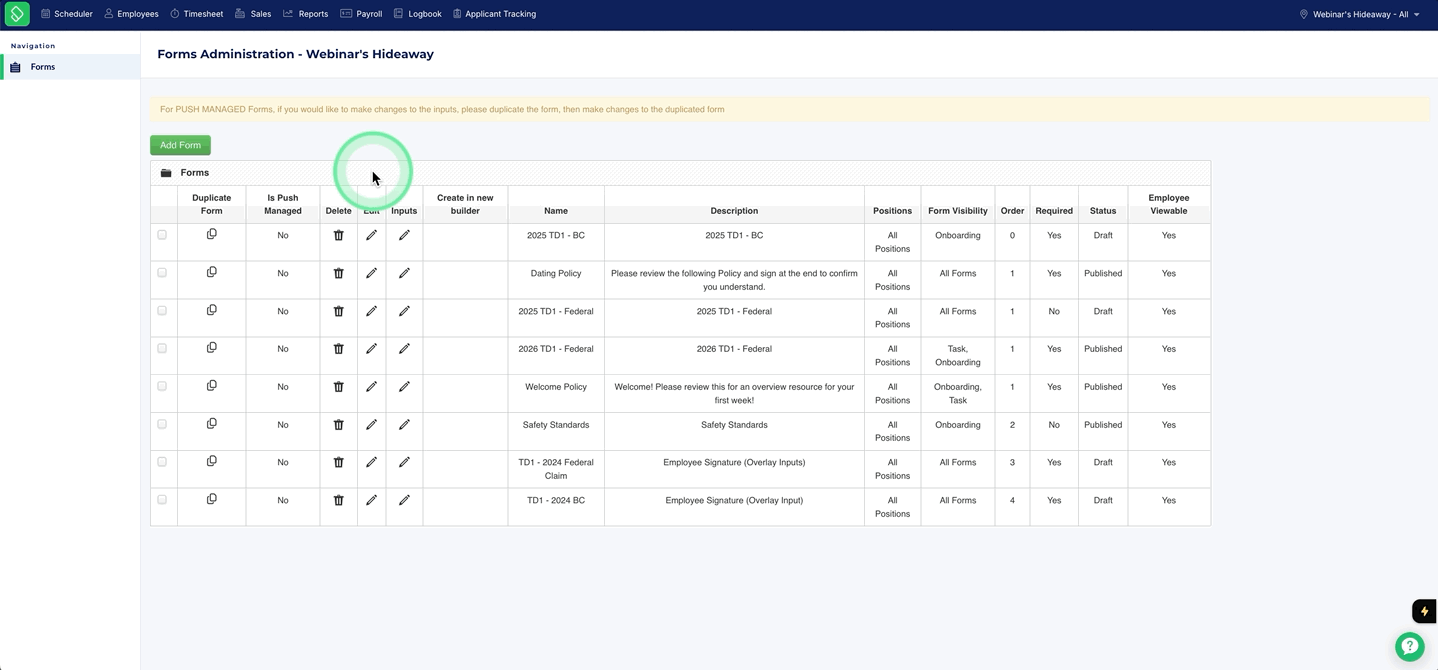Duplicate the Safety Standards form
Image resolution: width=1438 pixels, height=670 pixels.
pos(211,424)
